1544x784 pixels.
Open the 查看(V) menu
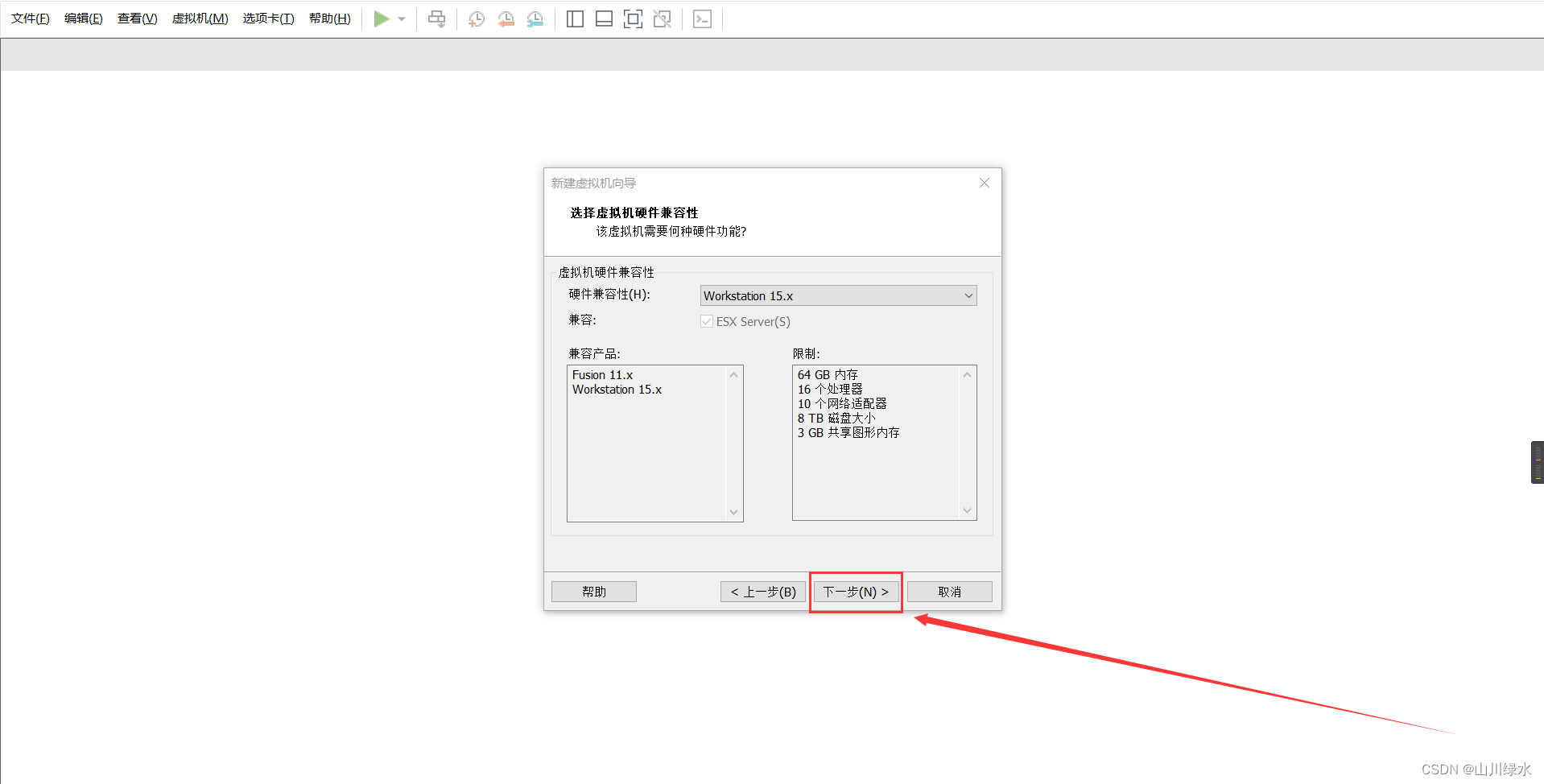[x=138, y=19]
